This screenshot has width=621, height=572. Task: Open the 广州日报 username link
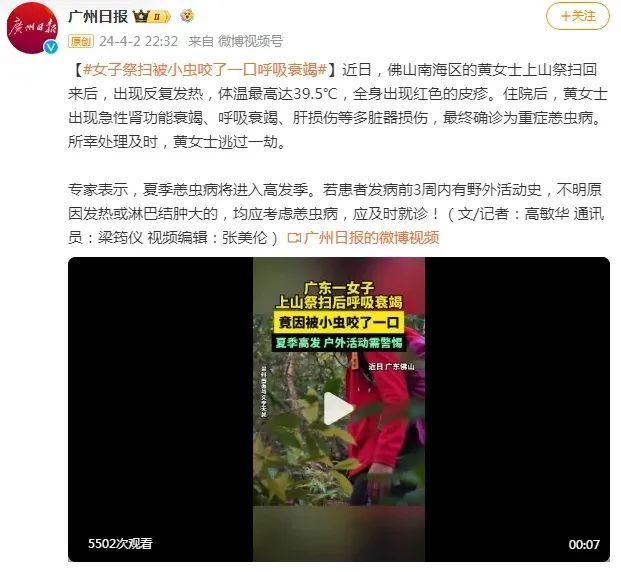[x=98, y=16]
